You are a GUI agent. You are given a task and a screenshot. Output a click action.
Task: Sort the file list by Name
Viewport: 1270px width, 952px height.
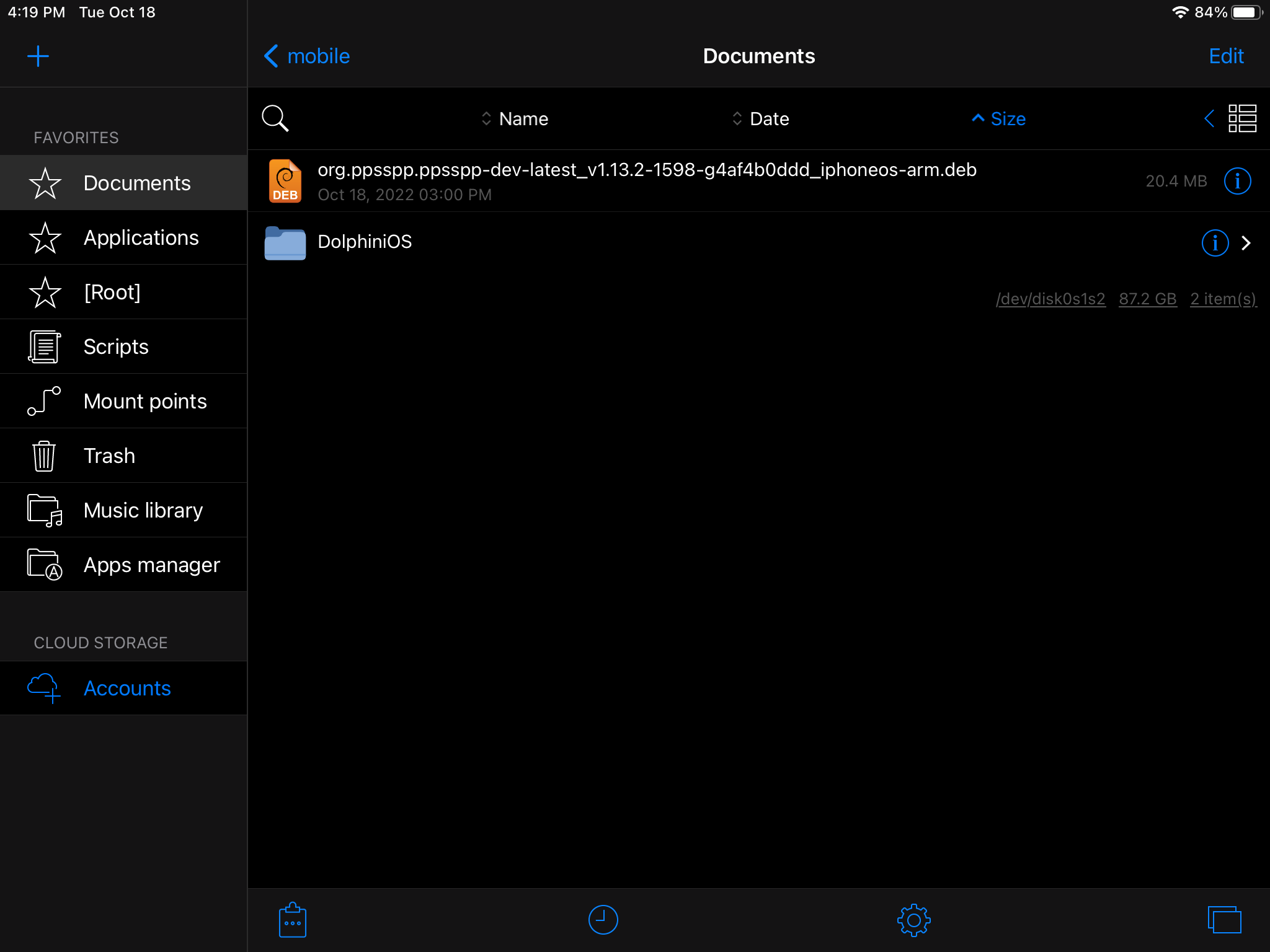click(x=515, y=118)
